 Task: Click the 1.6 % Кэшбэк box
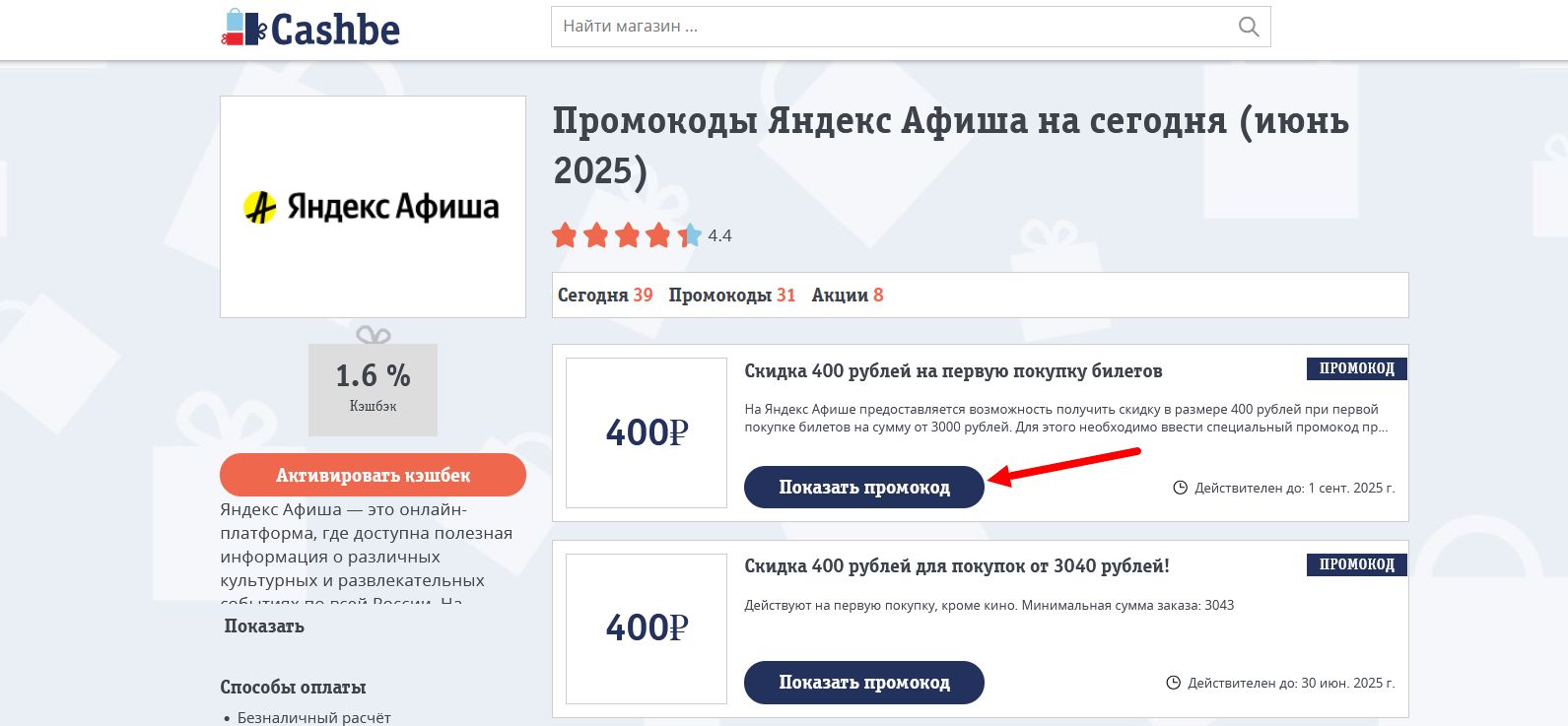coord(373,389)
